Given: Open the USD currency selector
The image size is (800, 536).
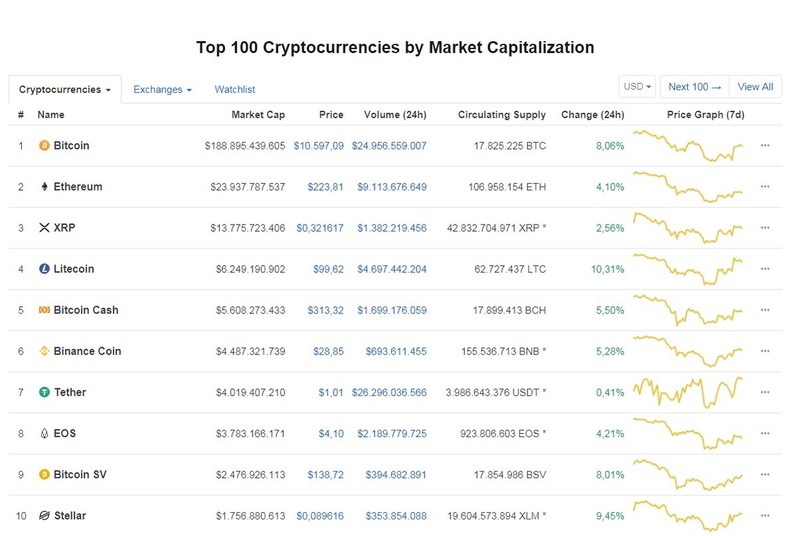Looking at the screenshot, I should pos(637,87).
